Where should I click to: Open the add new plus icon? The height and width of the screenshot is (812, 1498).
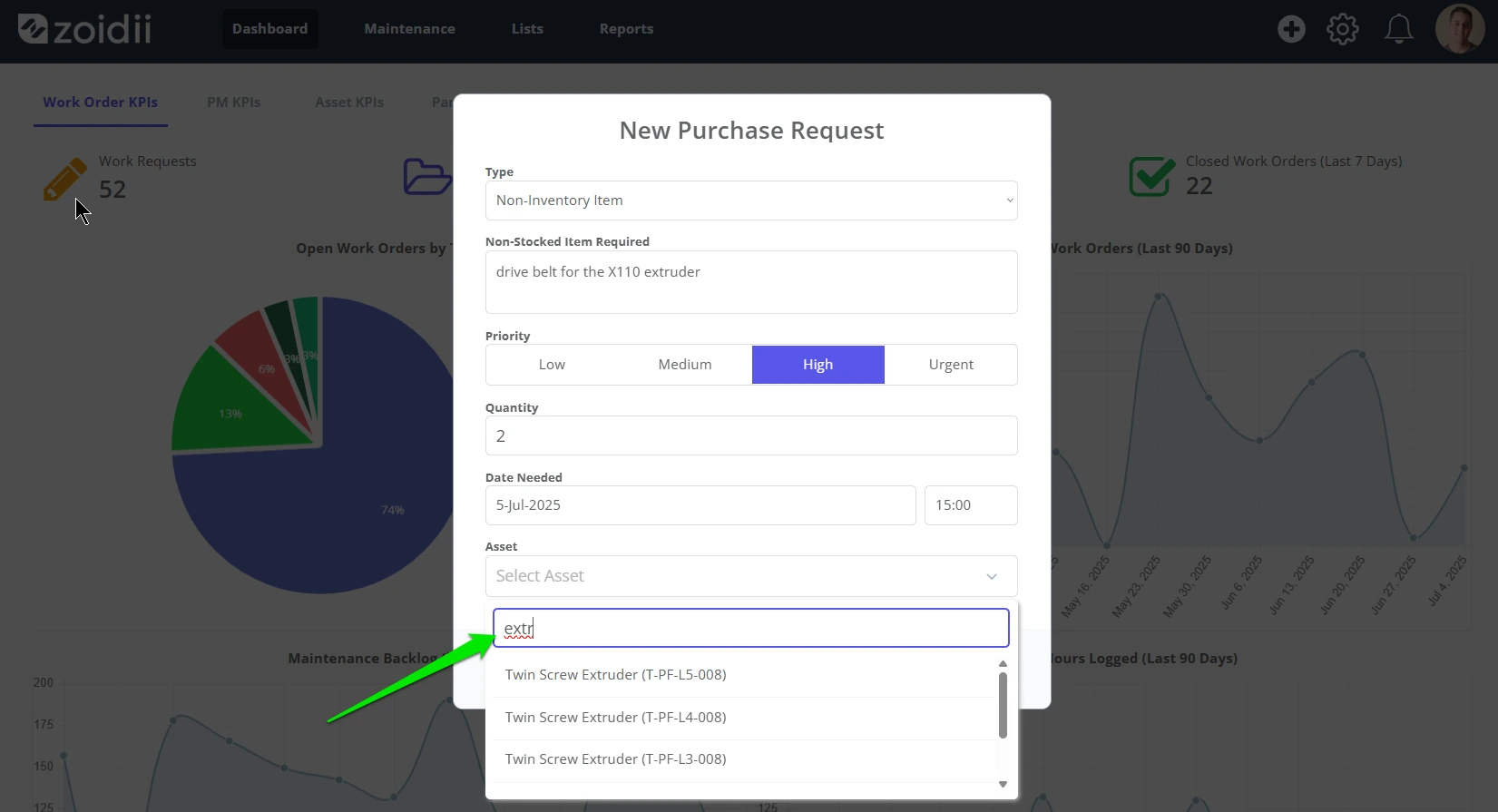click(1291, 29)
